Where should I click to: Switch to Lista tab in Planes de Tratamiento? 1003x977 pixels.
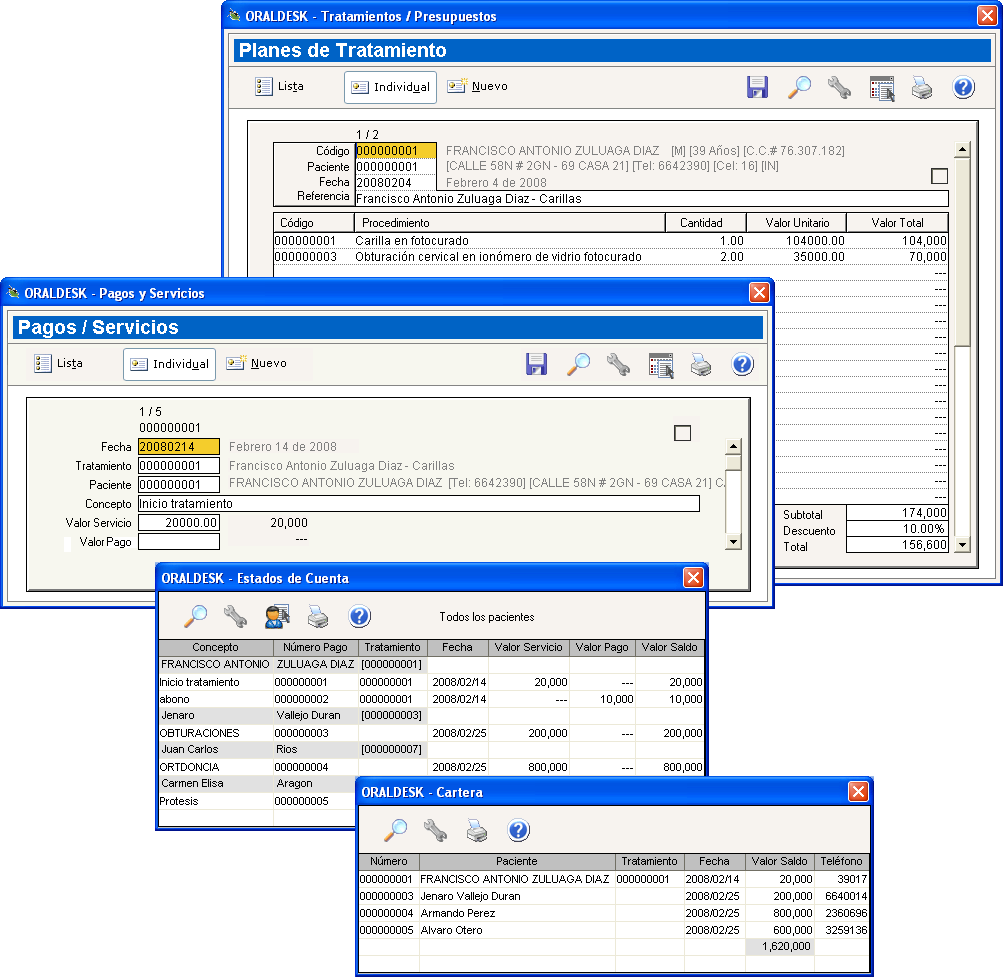click(x=280, y=86)
